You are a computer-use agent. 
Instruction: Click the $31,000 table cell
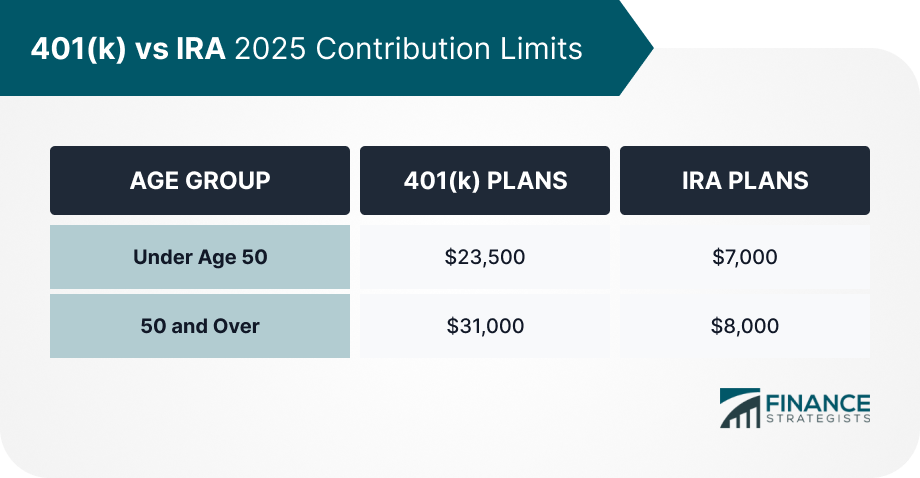(x=485, y=326)
